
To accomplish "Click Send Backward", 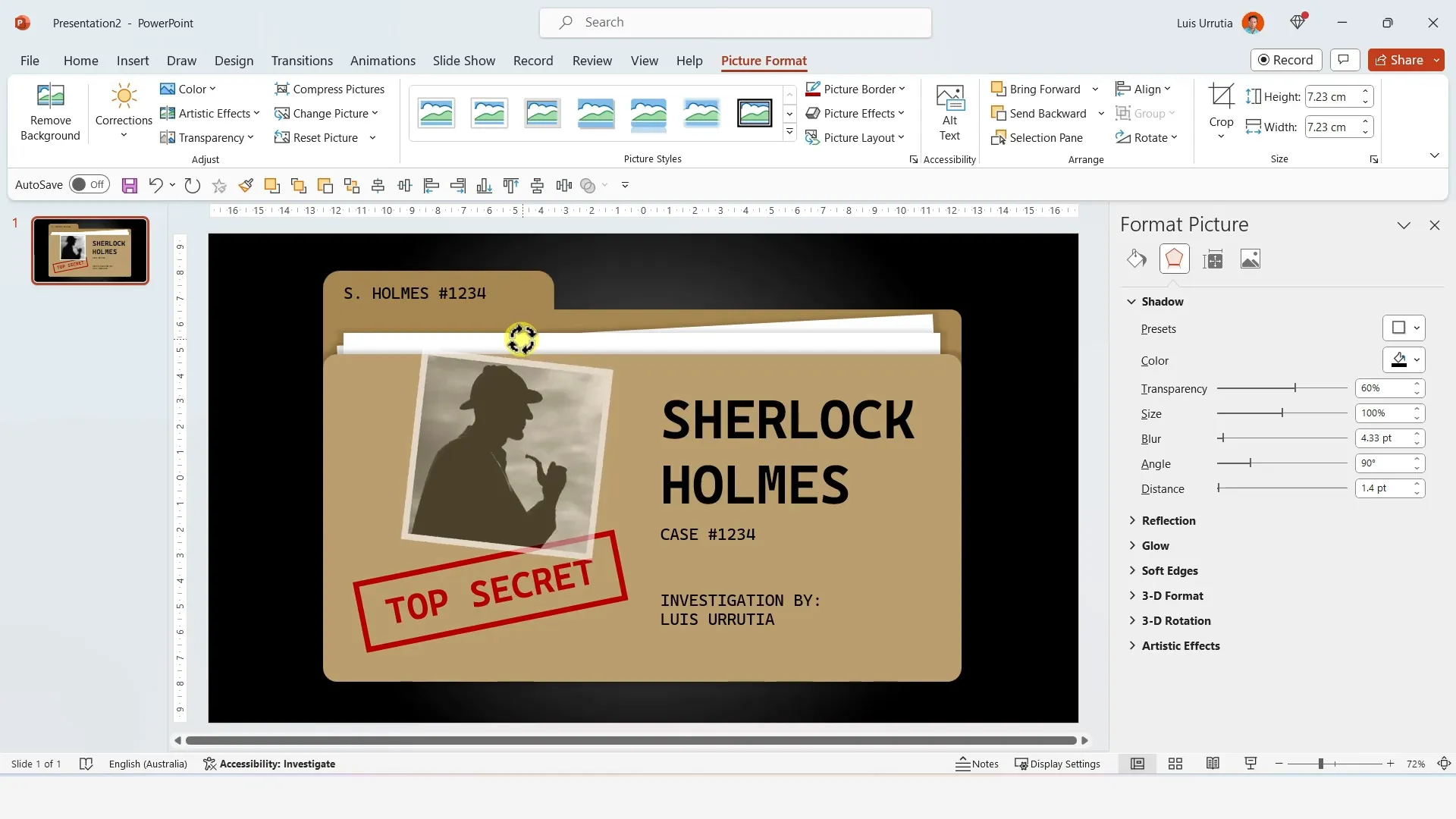I will pyautogui.click(x=1039, y=113).
